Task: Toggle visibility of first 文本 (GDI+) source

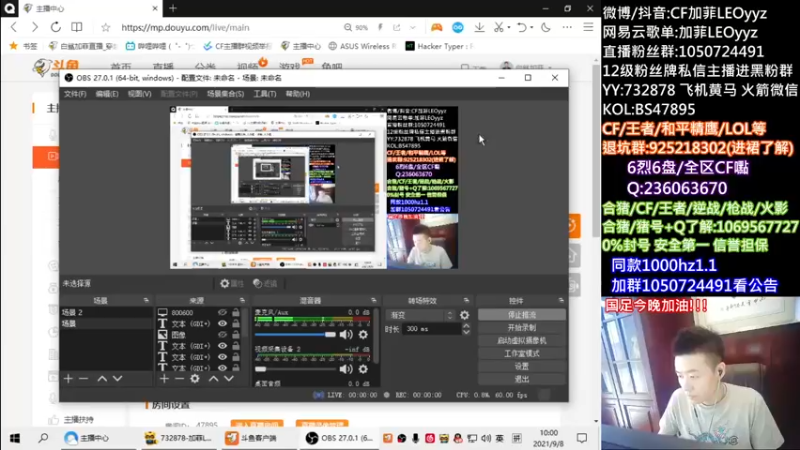Action: [x=222, y=323]
